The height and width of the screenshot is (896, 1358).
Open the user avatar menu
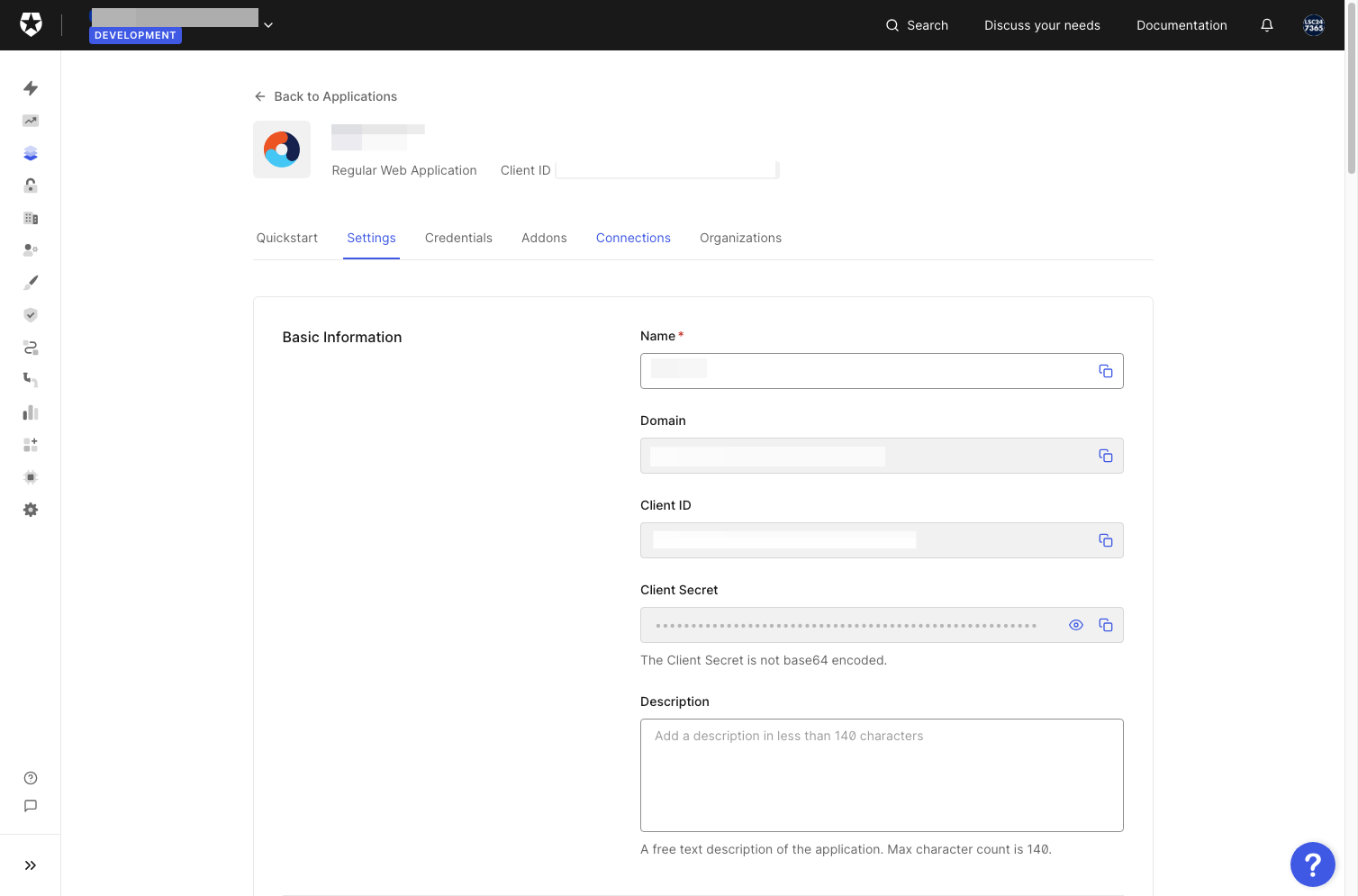pyautogui.click(x=1314, y=25)
